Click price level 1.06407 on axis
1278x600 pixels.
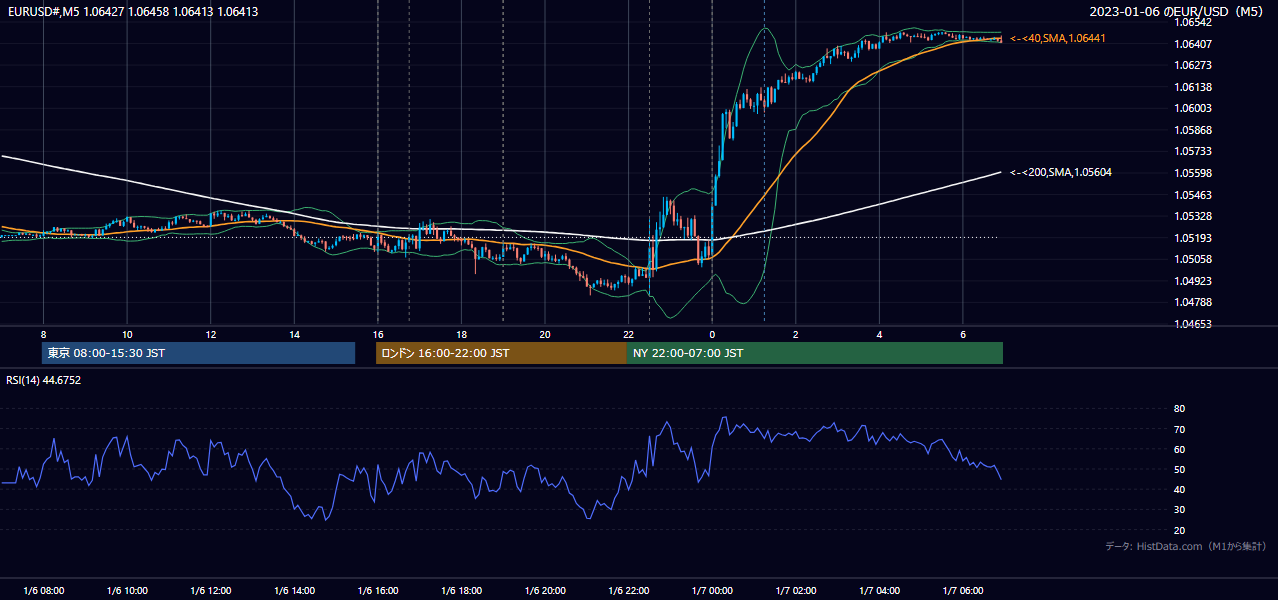point(1192,44)
